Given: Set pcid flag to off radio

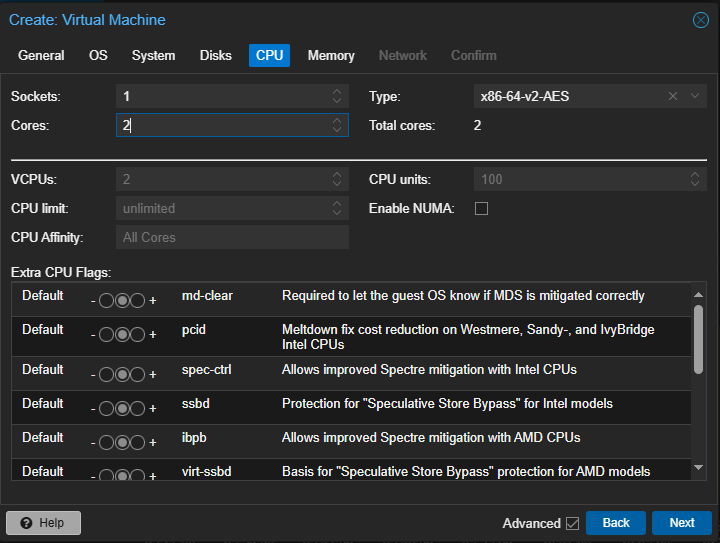Looking at the screenshot, I should (107, 336).
